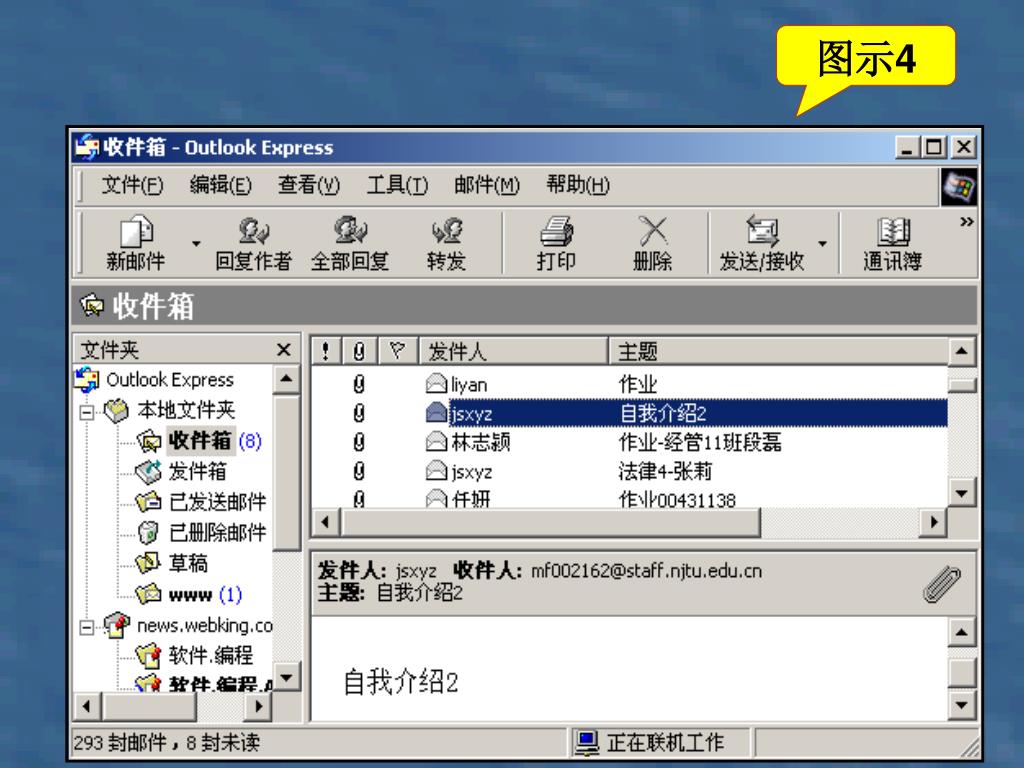Select the message from liyan

coord(630,384)
